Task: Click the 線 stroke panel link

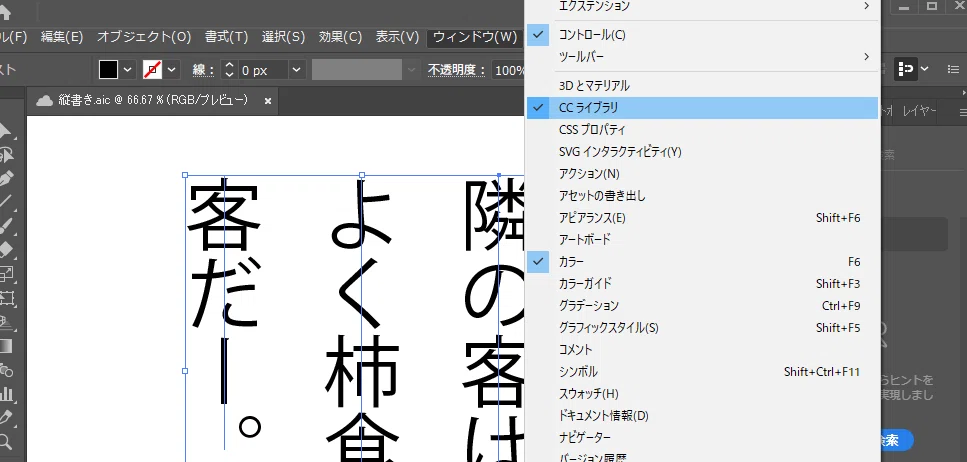Action: (x=203, y=70)
